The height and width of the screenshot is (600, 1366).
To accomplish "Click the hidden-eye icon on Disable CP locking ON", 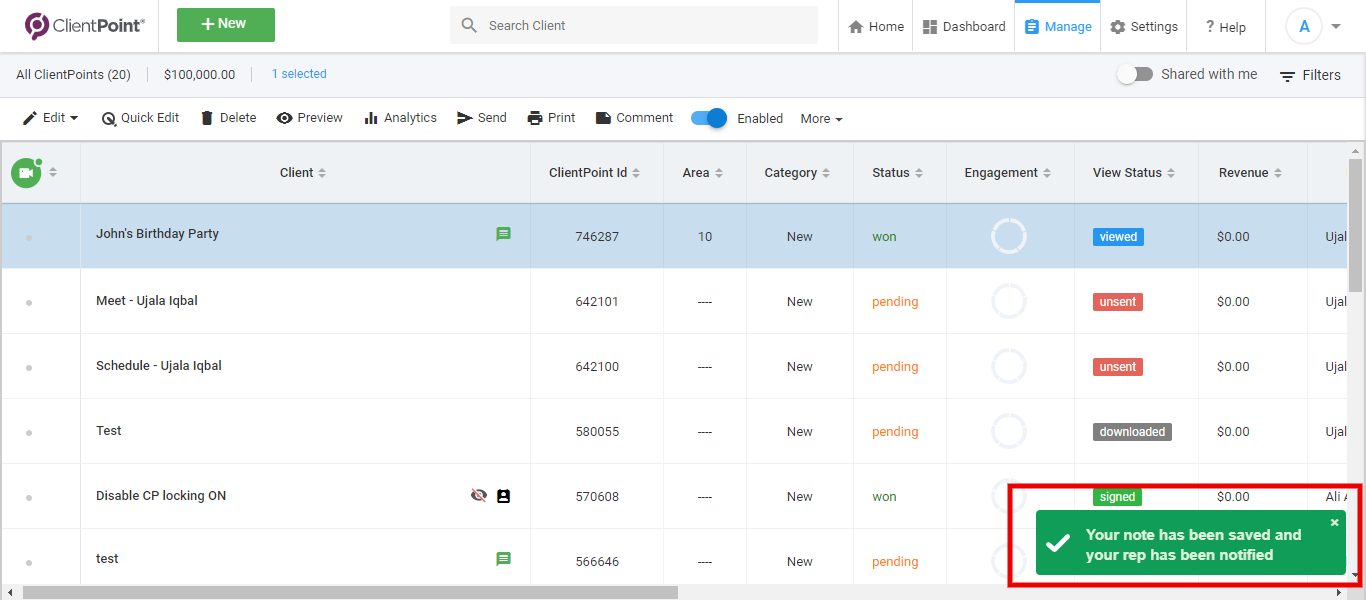I will pos(479,495).
